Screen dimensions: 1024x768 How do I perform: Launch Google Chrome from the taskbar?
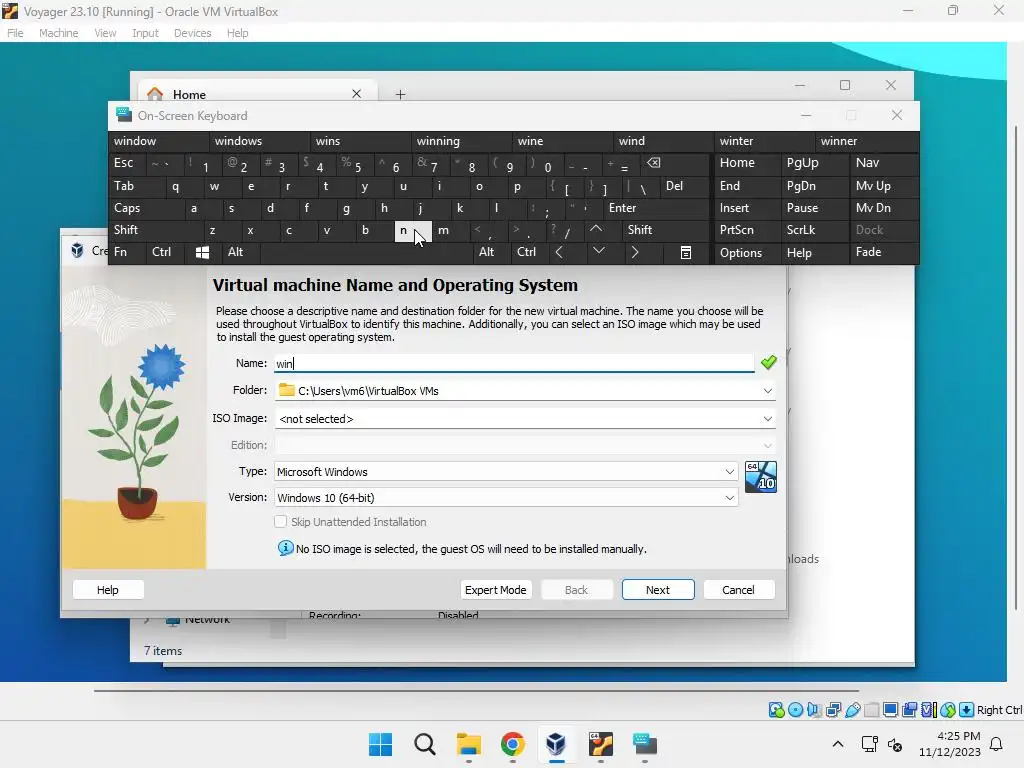(513, 744)
